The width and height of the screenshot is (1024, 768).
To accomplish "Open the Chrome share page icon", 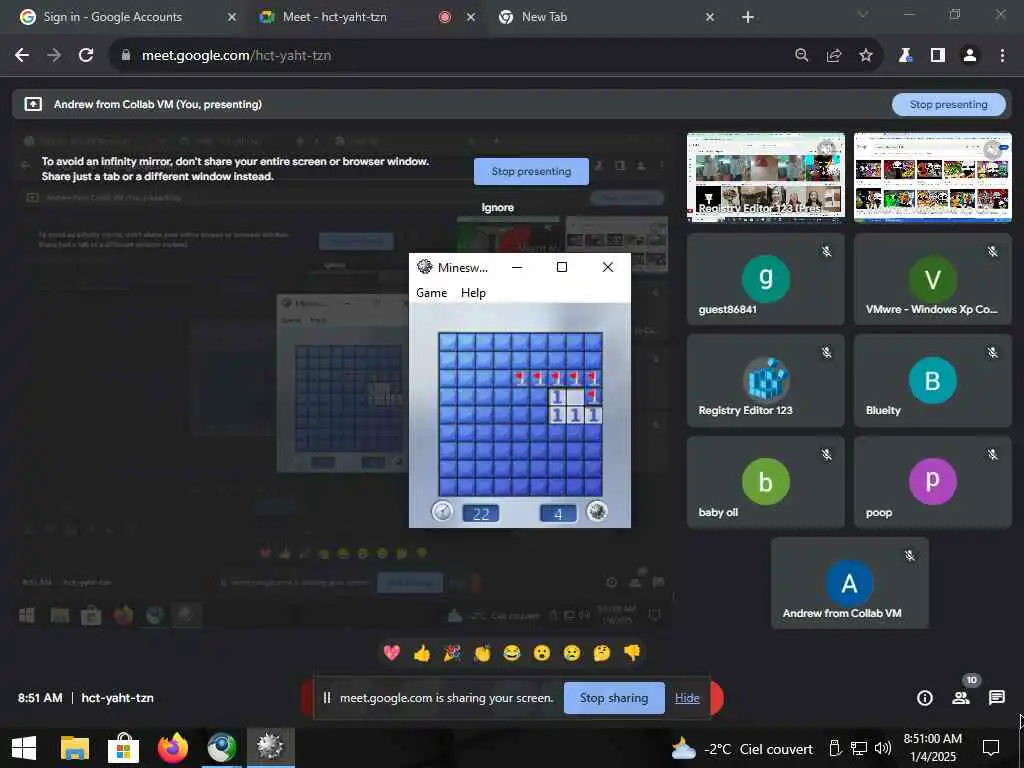I will 834,56.
